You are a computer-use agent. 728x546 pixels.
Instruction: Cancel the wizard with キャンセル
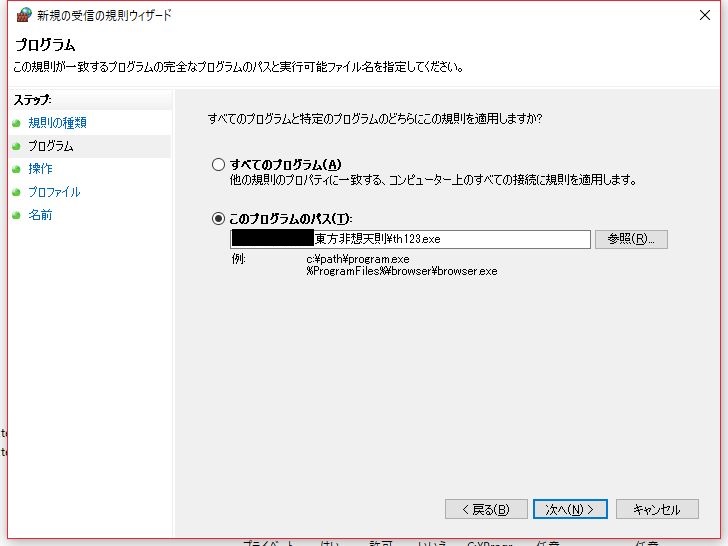[x=657, y=509]
